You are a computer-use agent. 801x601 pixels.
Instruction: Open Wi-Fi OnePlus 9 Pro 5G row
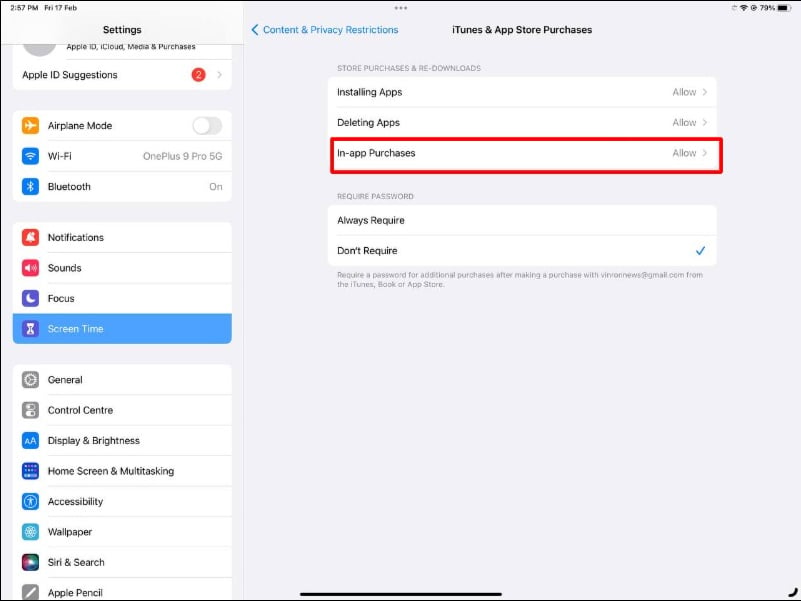122,156
